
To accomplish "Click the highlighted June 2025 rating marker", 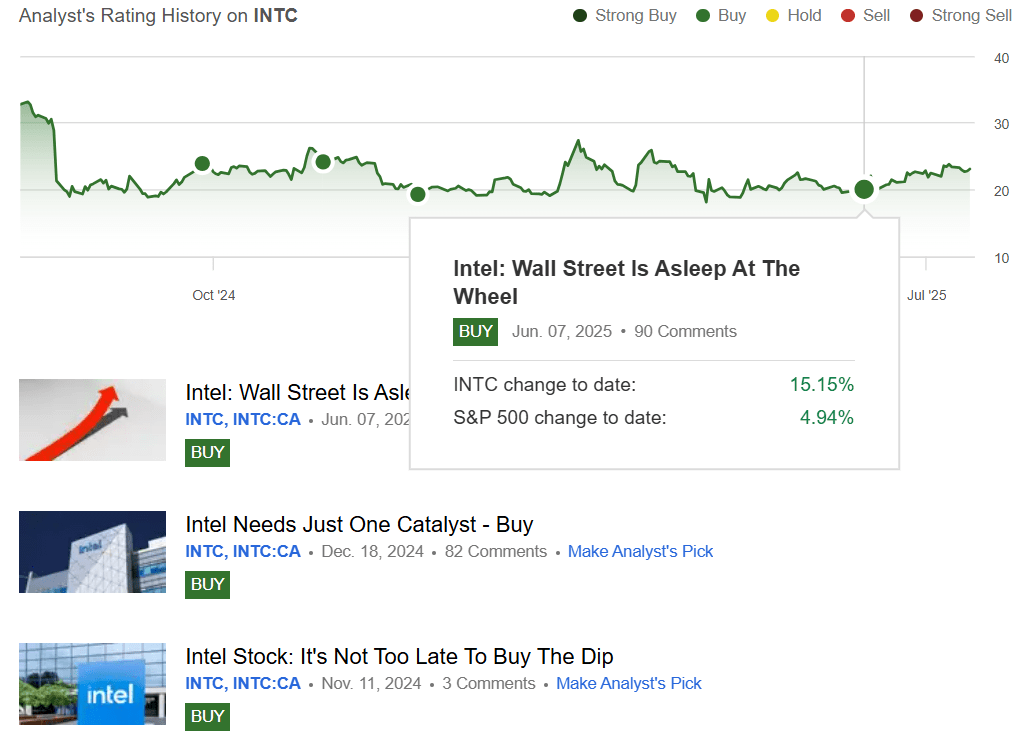I will coord(864,189).
